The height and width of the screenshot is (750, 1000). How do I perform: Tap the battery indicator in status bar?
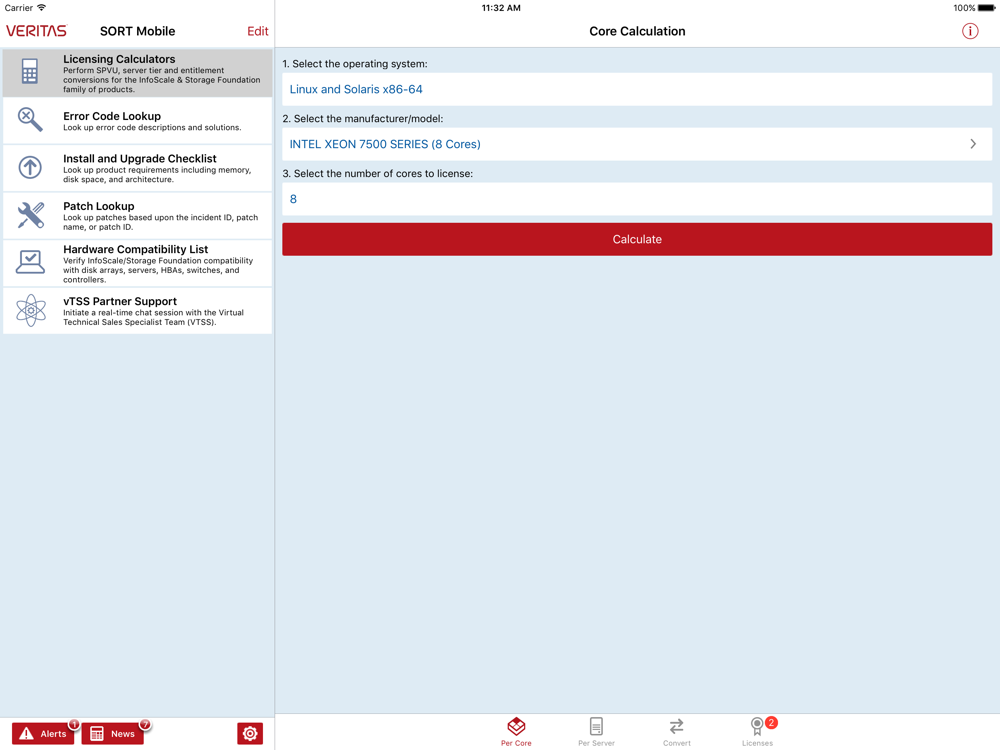pos(986,8)
